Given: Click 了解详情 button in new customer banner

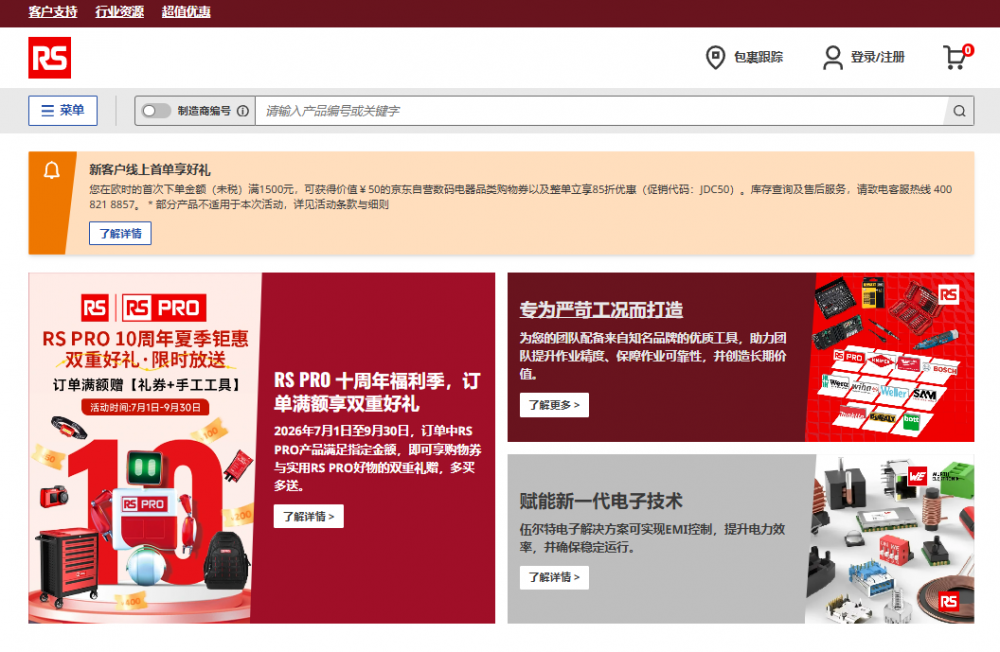Looking at the screenshot, I should tap(120, 233).
